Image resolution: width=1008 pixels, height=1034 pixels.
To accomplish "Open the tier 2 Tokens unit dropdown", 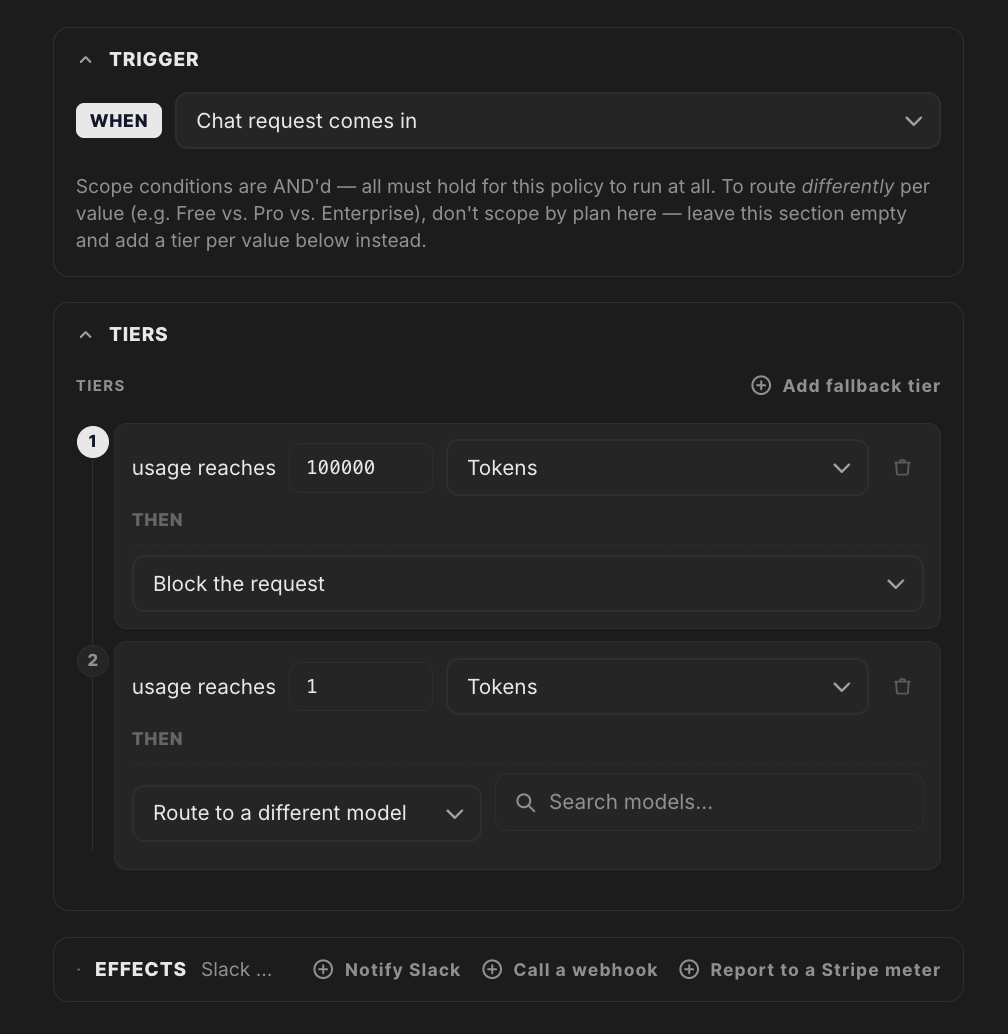I will pyautogui.click(x=657, y=686).
